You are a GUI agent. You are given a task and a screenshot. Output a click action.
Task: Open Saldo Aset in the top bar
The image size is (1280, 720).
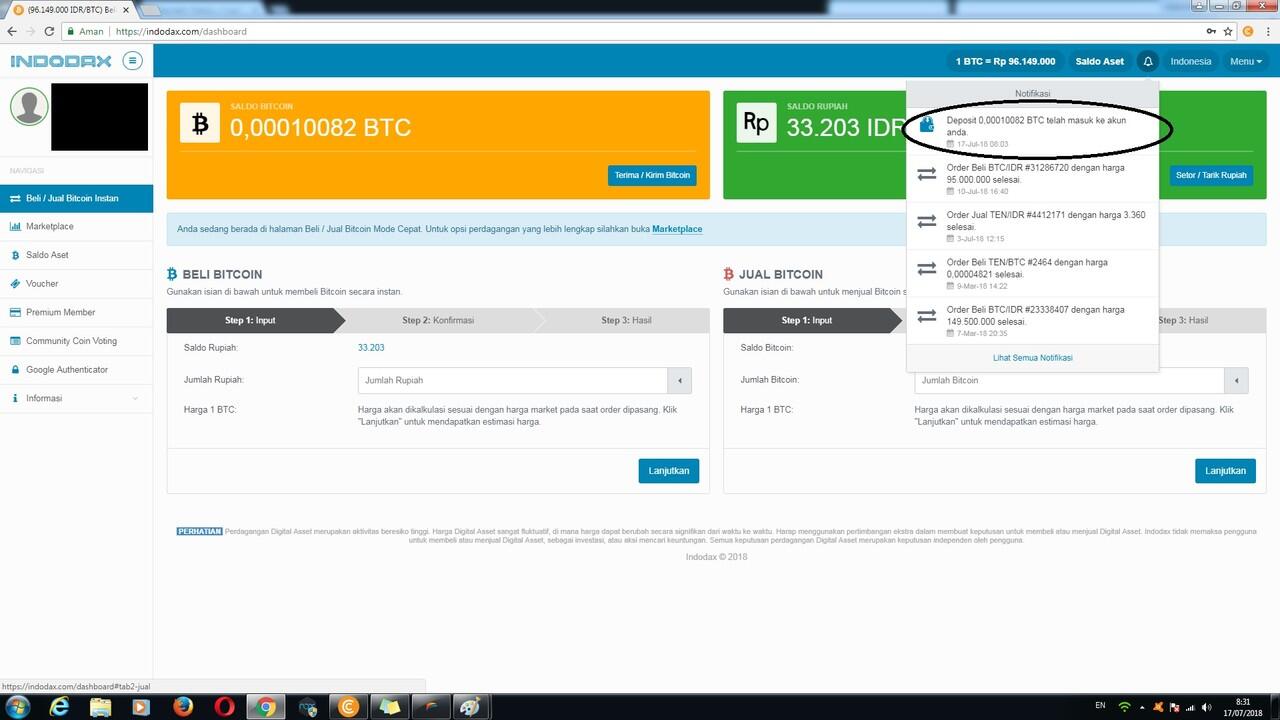pos(1100,61)
